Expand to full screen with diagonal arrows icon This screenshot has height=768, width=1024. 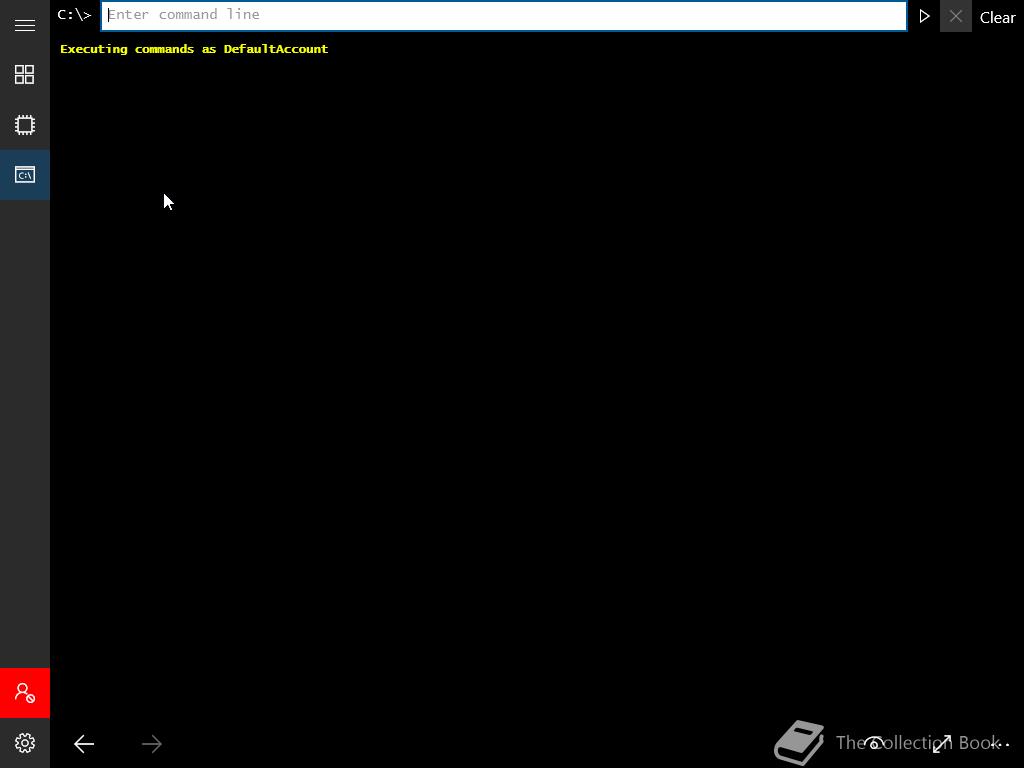coord(942,743)
